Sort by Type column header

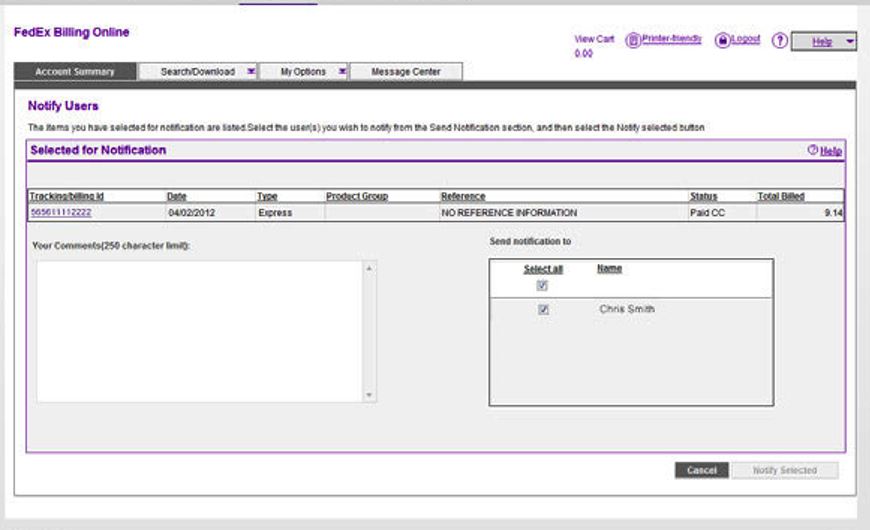pos(267,196)
